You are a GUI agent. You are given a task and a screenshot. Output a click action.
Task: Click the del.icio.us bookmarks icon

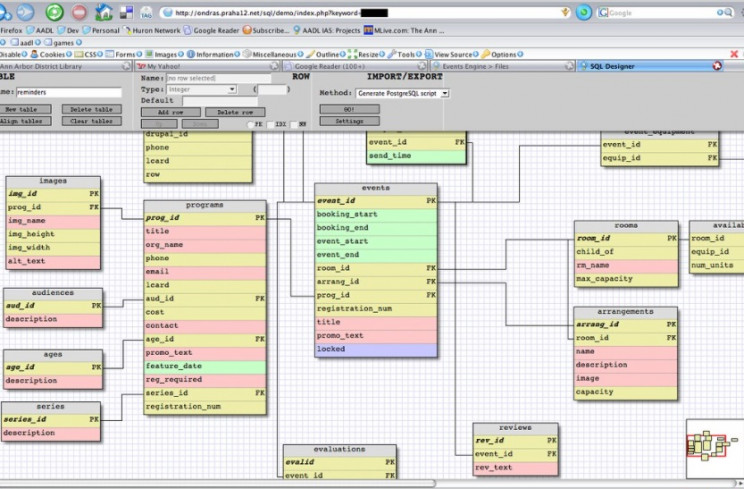coord(127,12)
